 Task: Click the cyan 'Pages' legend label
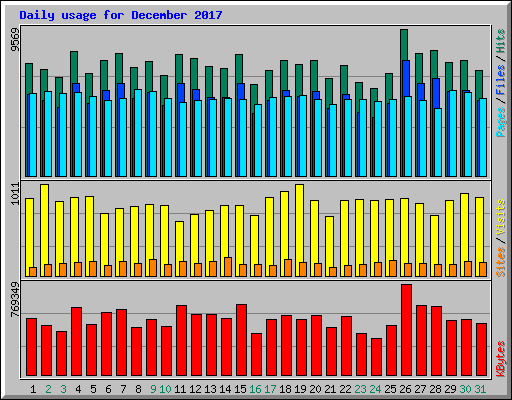click(501, 122)
